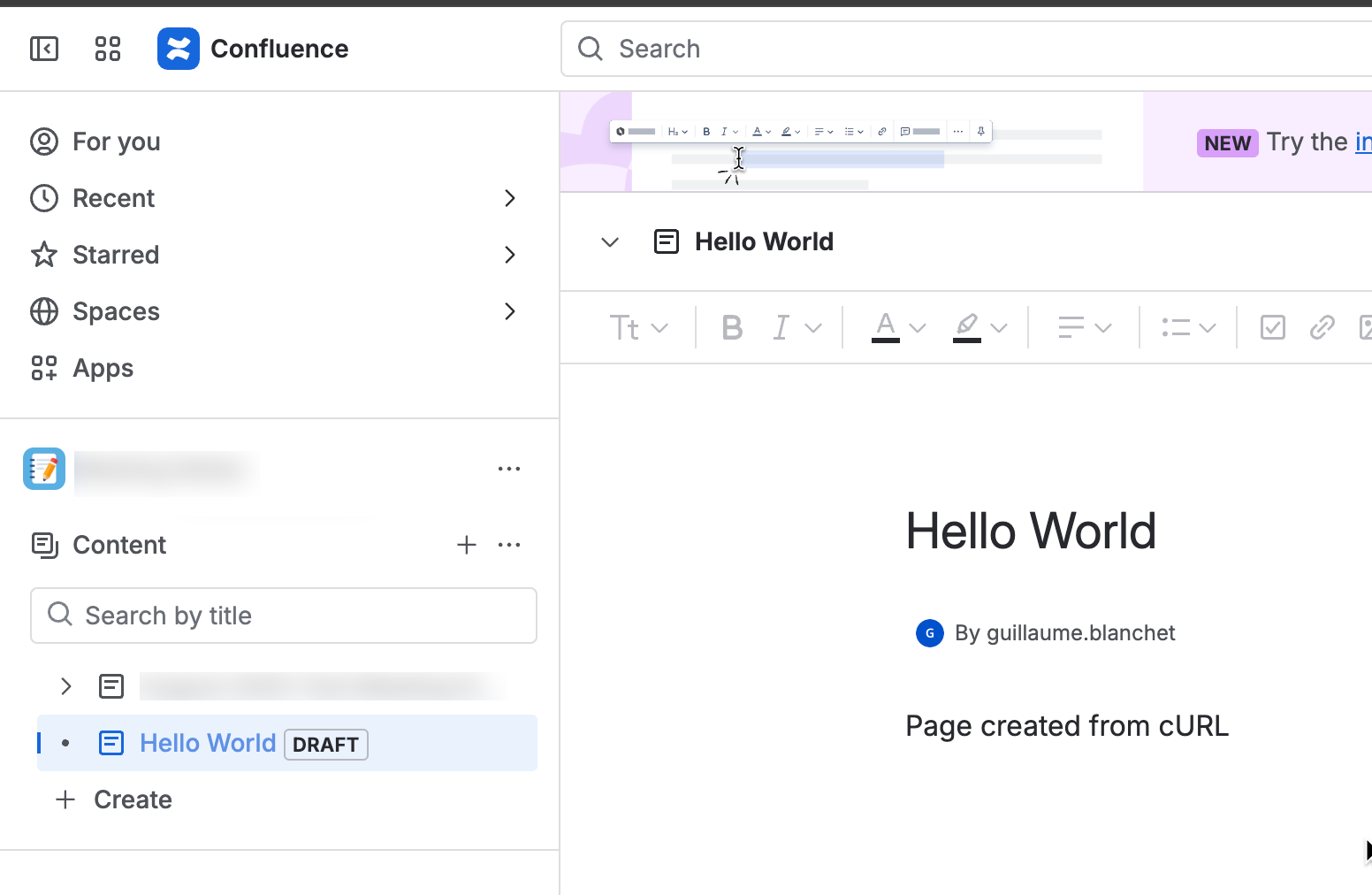Click the Hello World header title
1372x895 pixels.
pos(764,241)
